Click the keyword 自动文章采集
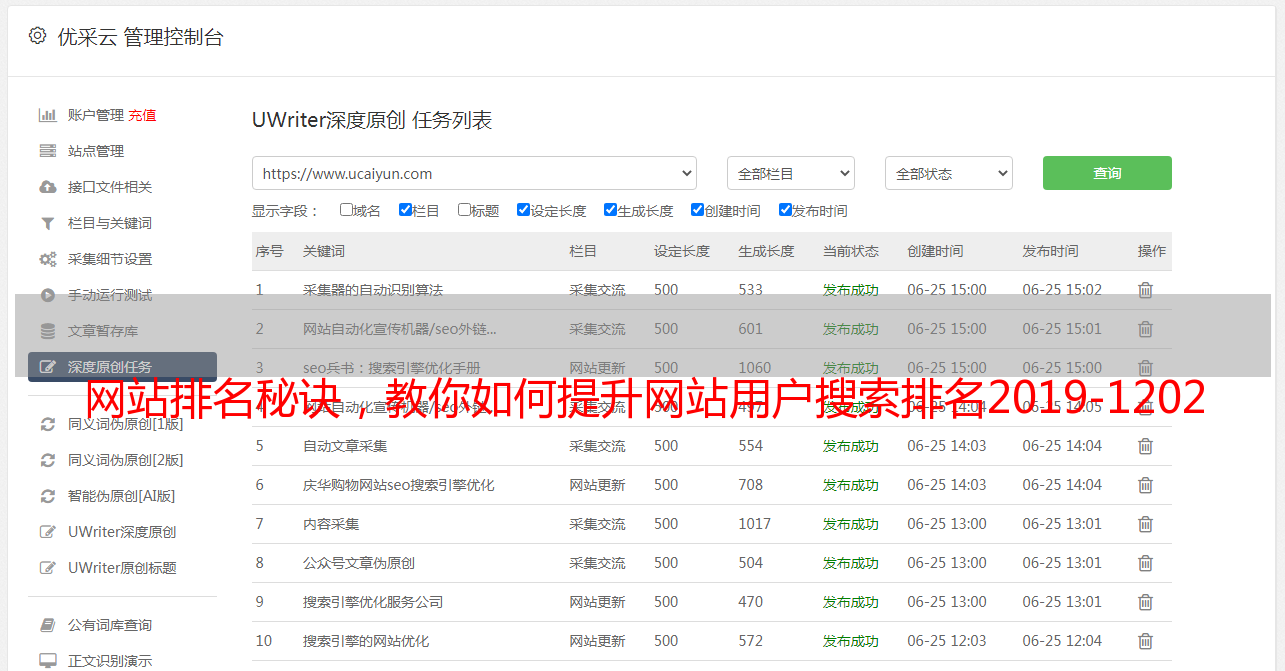Screen dimensions: 1285x671 (345, 446)
